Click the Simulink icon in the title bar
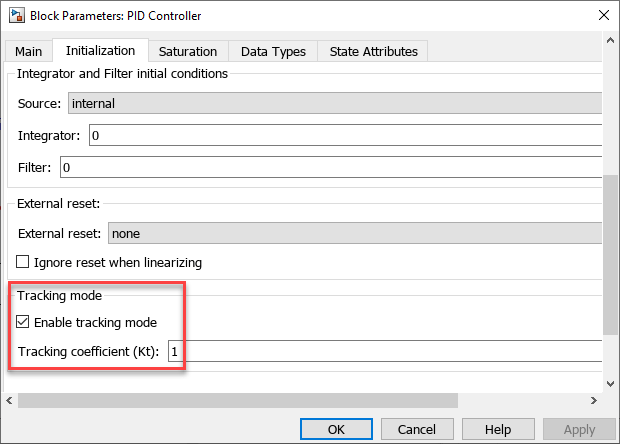The height and width of the screenshot is (444, 620). coord(16,15)
